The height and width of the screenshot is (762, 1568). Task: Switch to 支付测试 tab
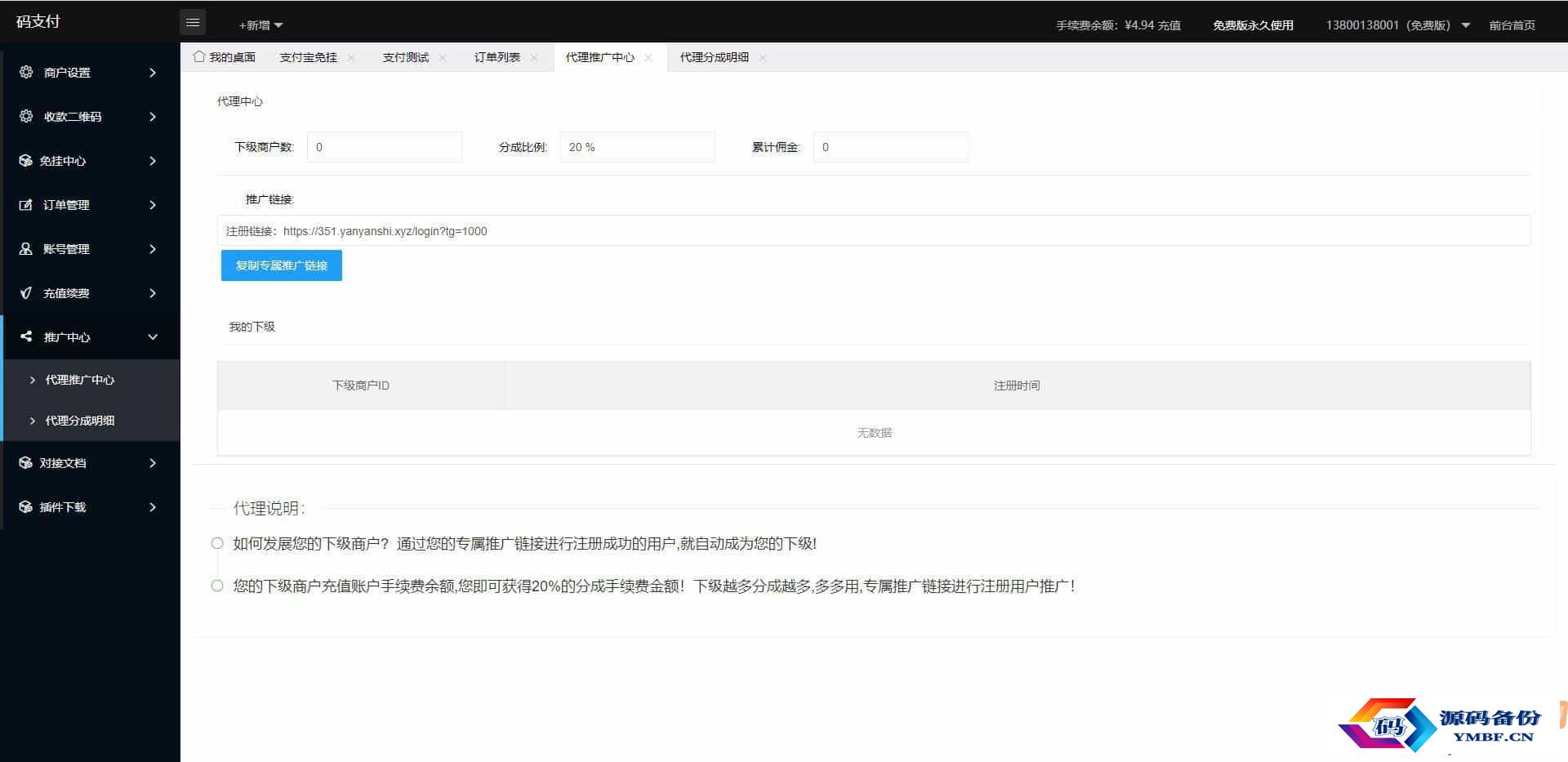tap(406, 57)
